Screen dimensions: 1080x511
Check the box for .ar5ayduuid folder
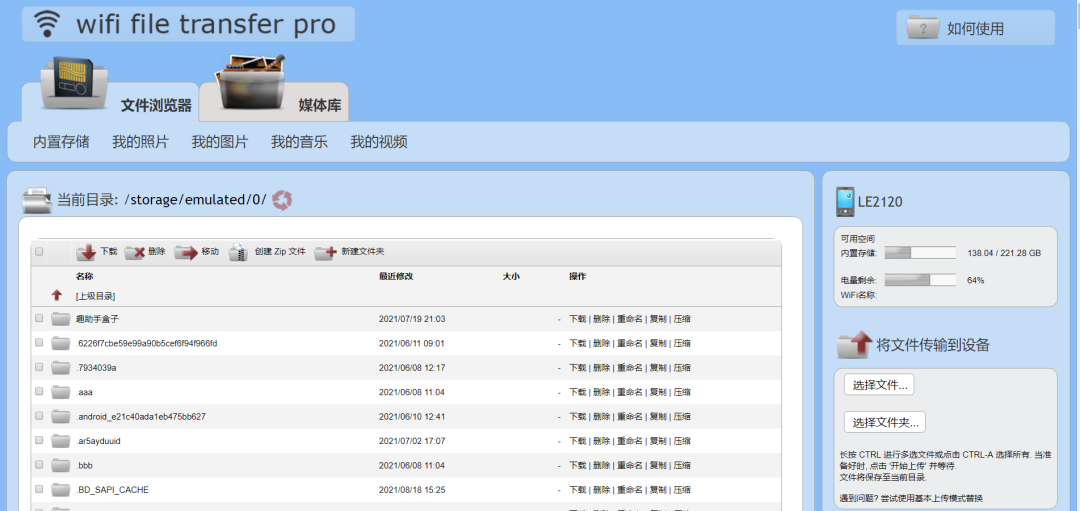point(39,440)
